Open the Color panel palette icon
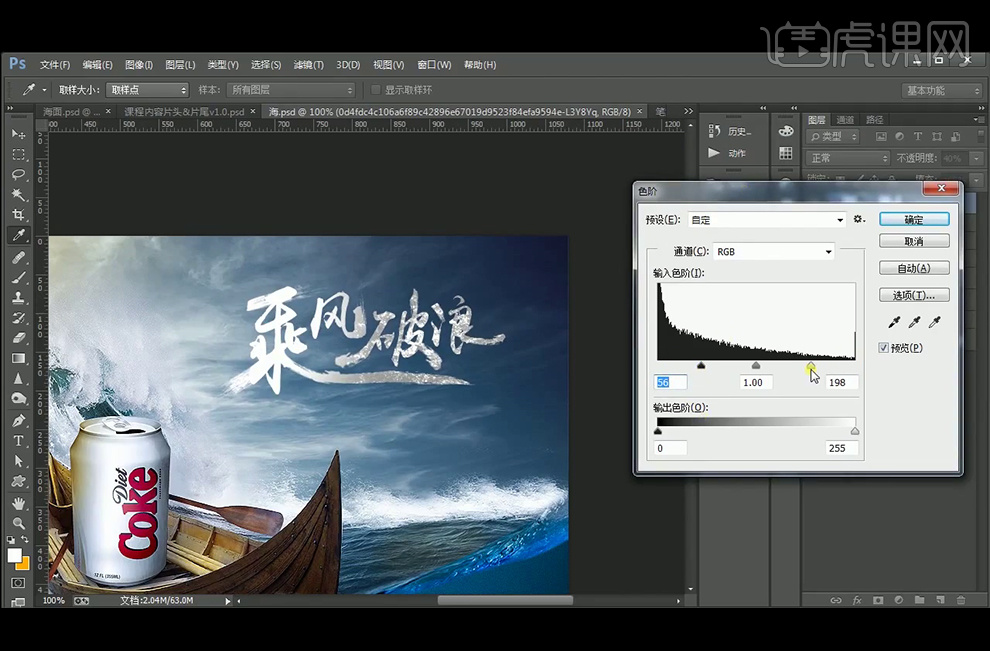 point(786,131)
